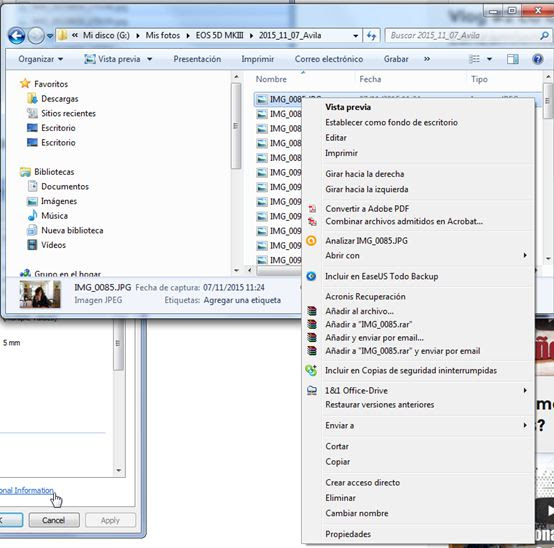554x548 pixels.
Task: Click the blue Back navigation arrow
Action: (x=16, y=36)
